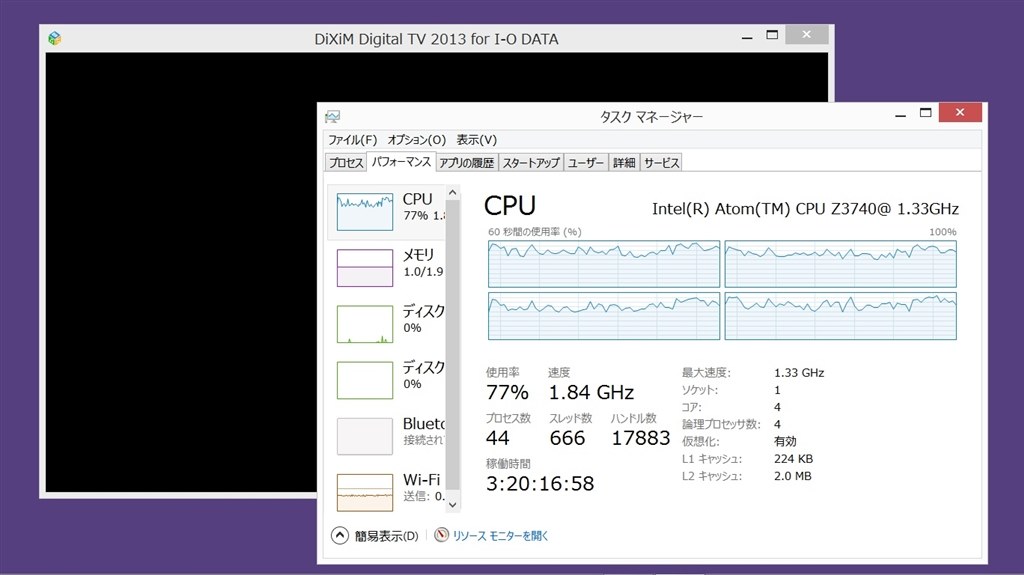Screen dimensions: 1024x575
Task: Click the top-left CPU core graph
Action: click(x=603, y=264)
